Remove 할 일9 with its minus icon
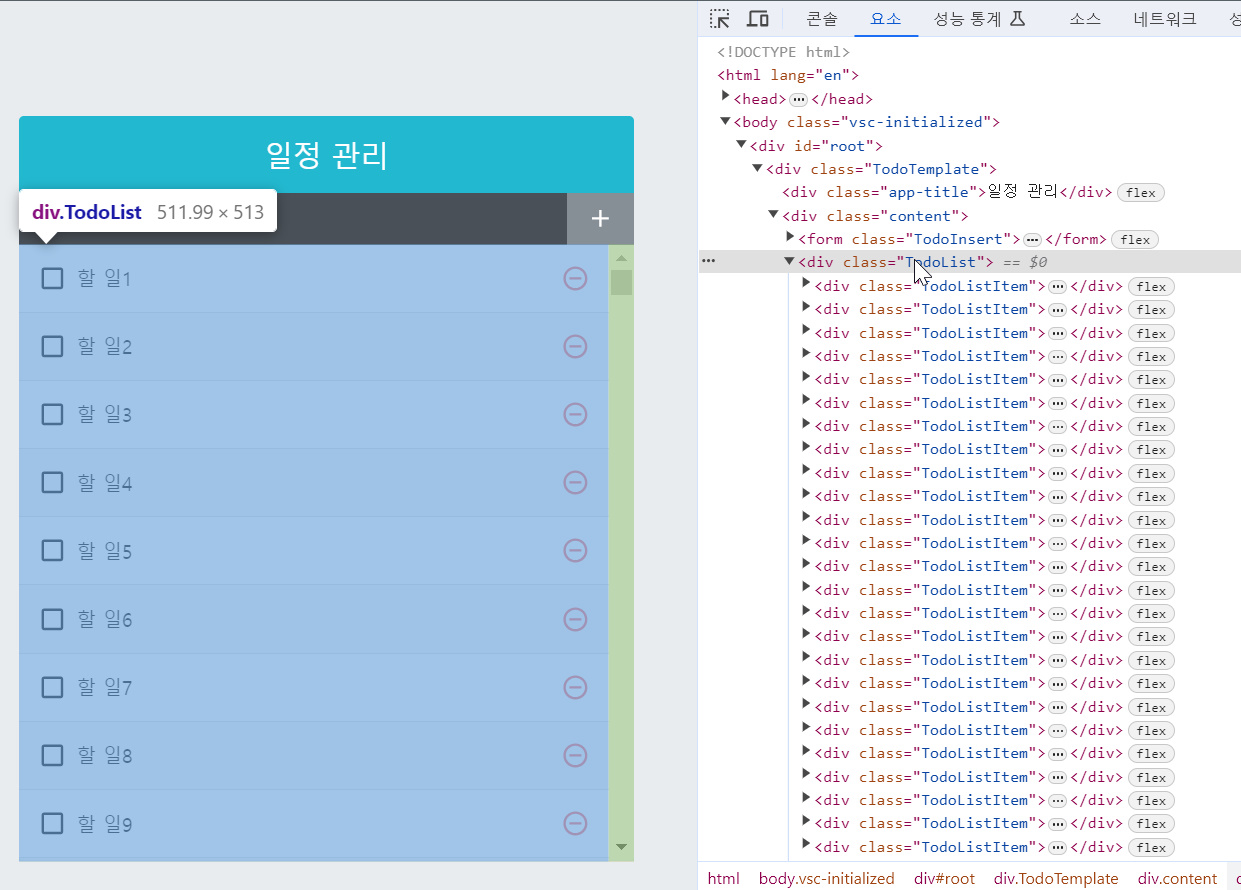 (575, 823)
